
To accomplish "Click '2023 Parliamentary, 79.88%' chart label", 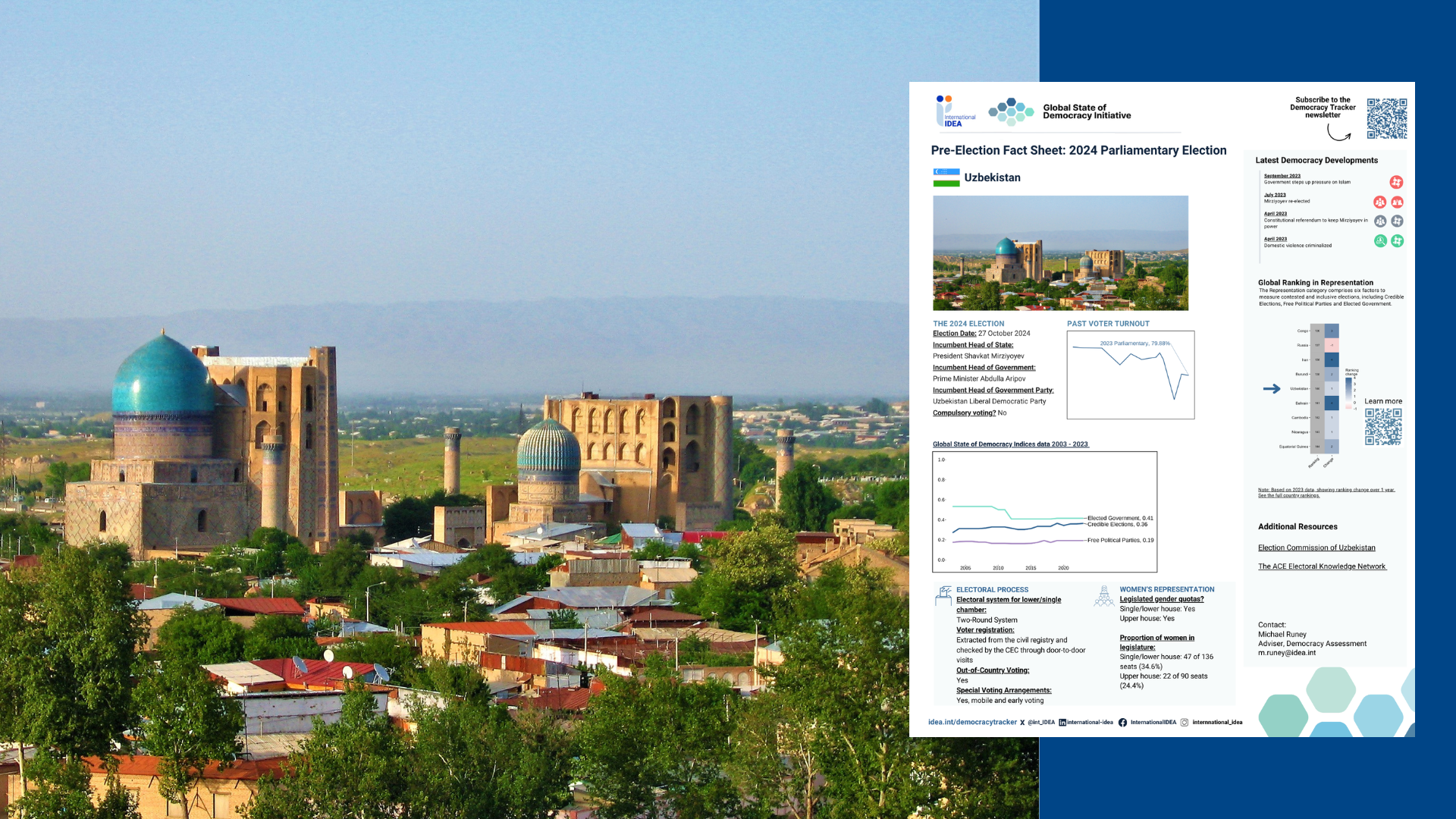I will coord(1134,344).
